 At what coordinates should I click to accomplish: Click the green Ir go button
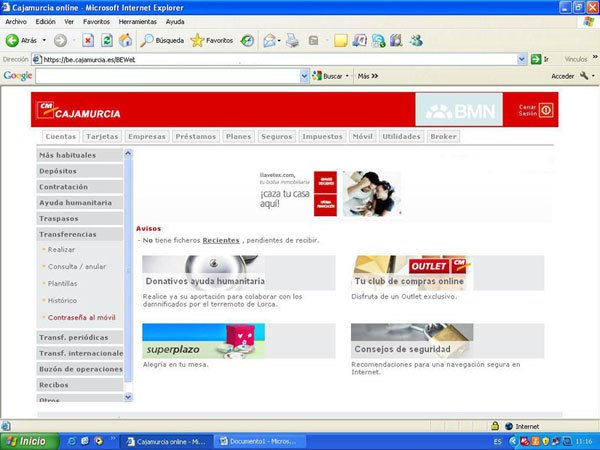pos(536,59)
